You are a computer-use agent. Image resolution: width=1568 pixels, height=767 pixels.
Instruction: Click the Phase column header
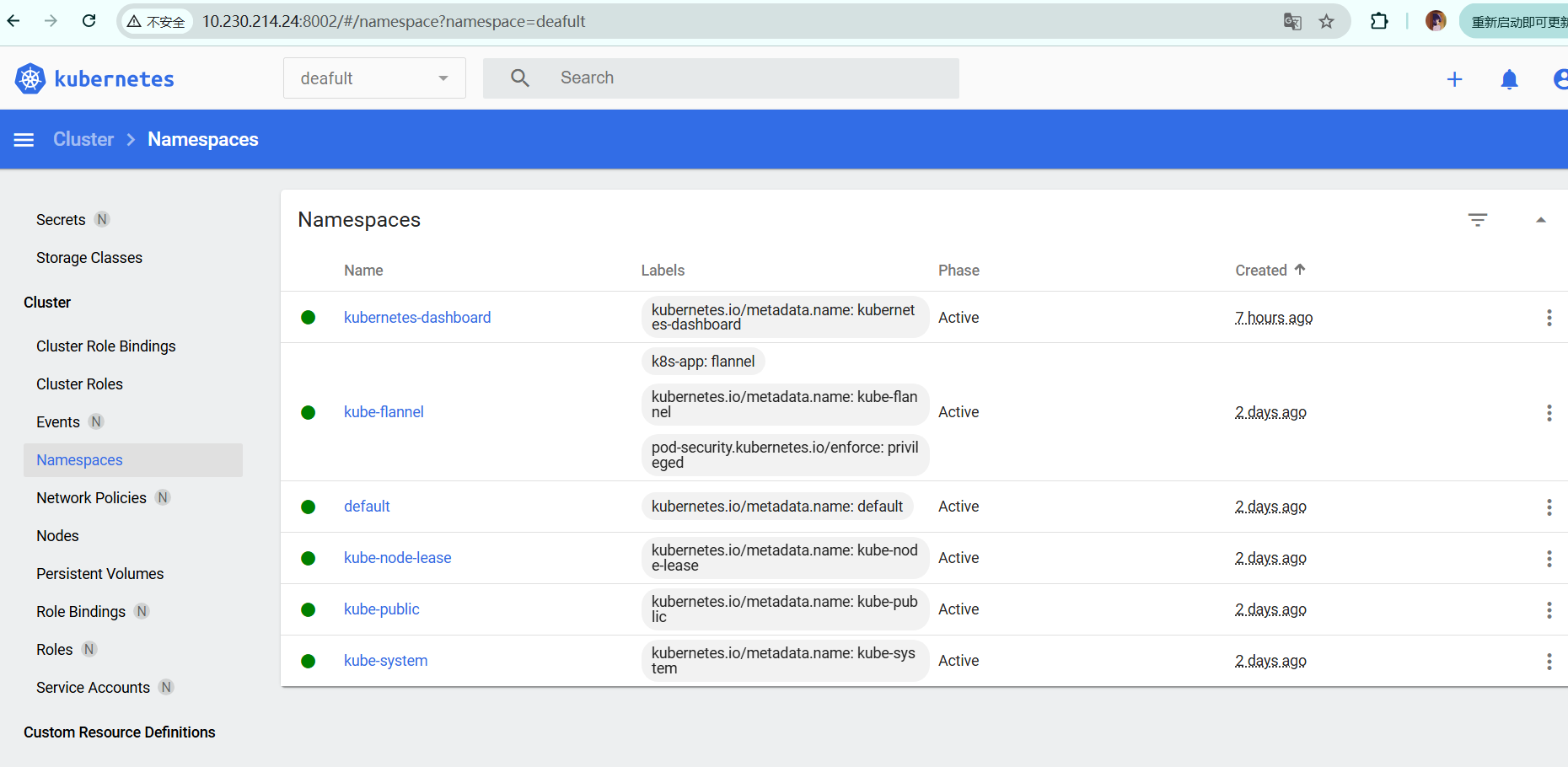click(959, 271)
